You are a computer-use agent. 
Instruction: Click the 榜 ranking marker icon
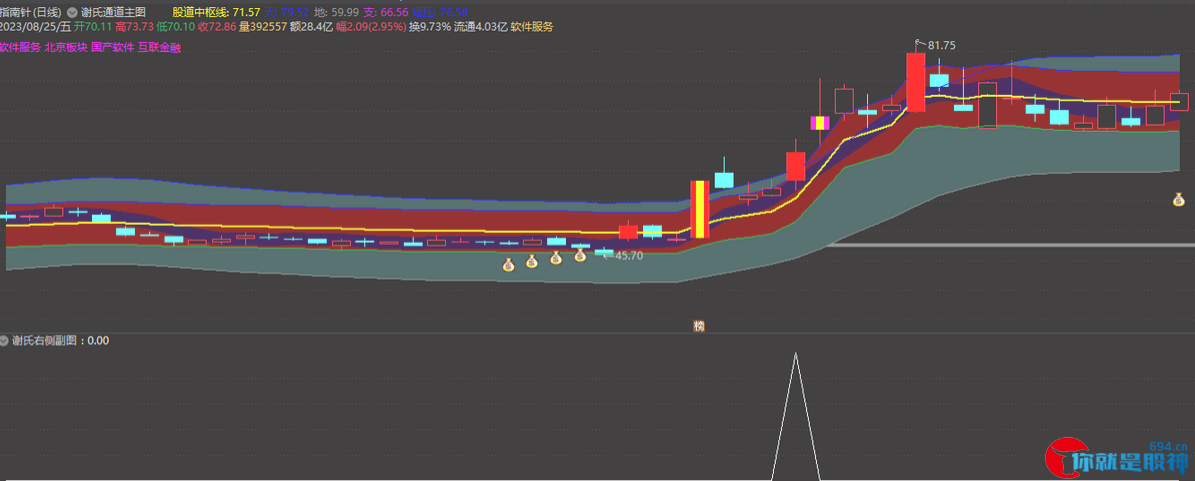(x=699, y=326)
